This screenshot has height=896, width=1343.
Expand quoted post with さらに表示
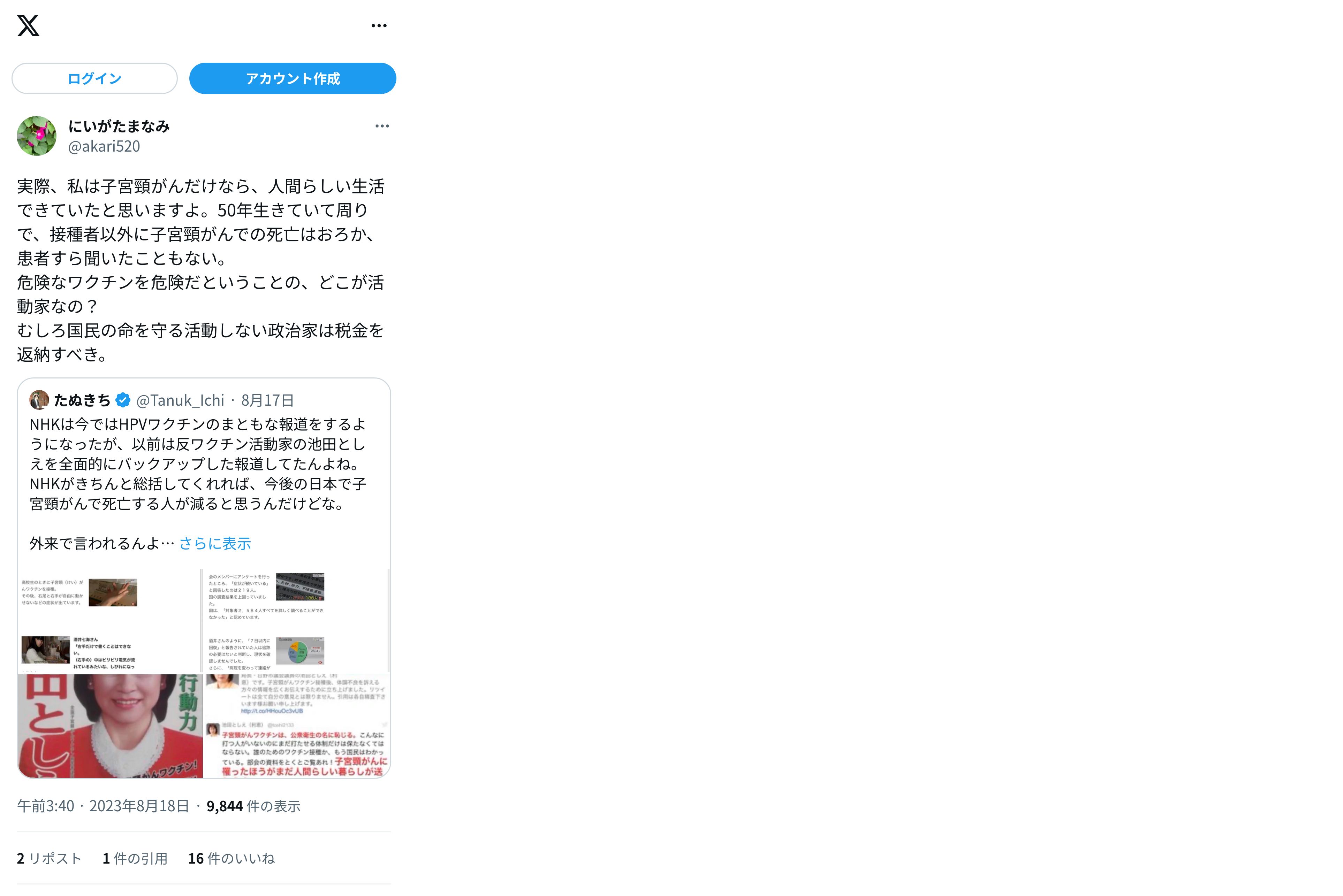[215, 543]
